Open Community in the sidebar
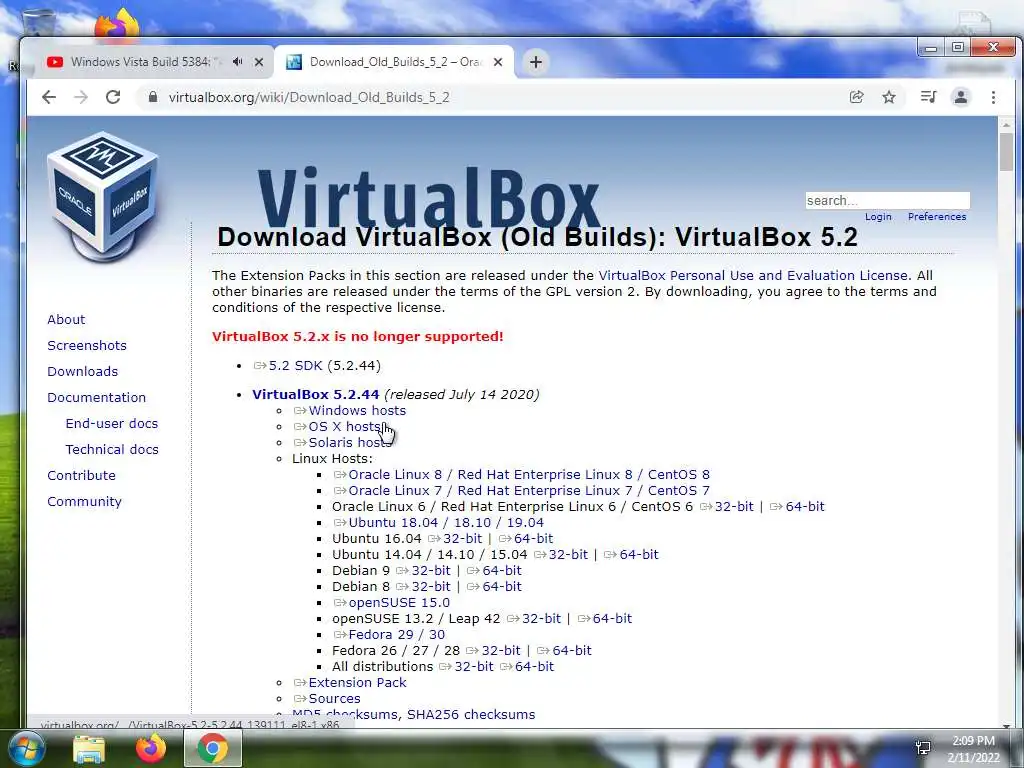Viewport: 1024px width, 768px height. (x=84, y=502)
